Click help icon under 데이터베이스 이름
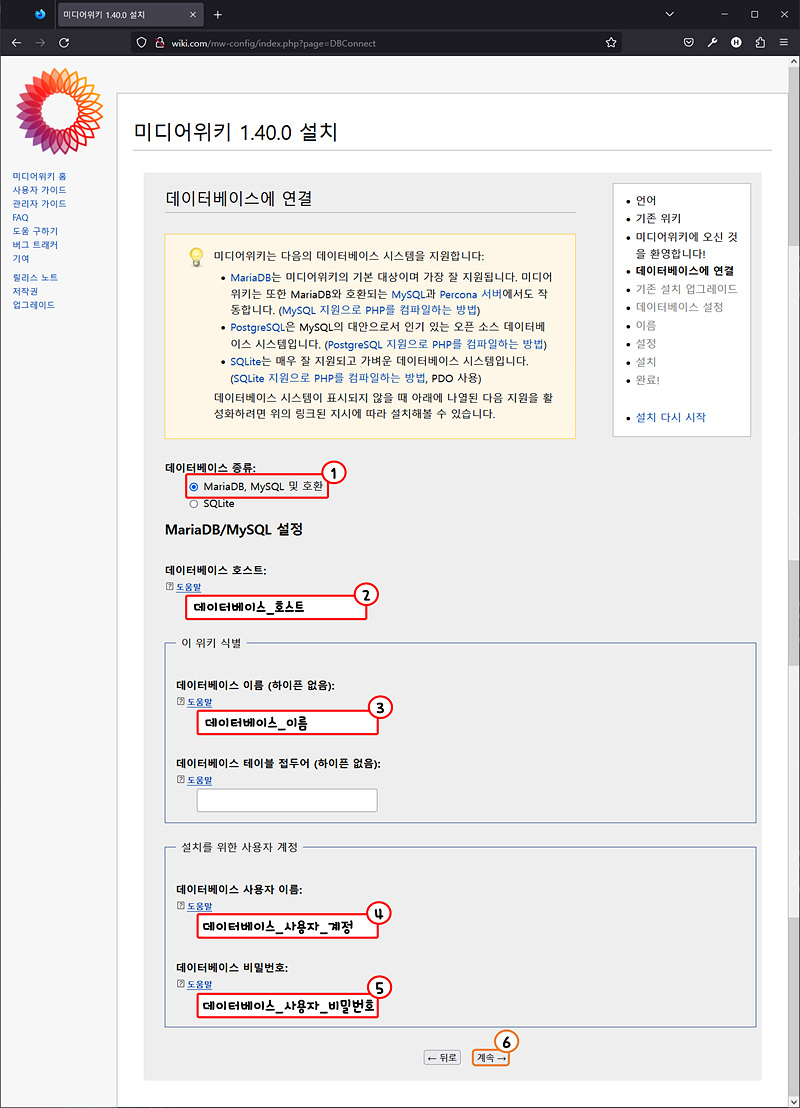 (180, 701)
